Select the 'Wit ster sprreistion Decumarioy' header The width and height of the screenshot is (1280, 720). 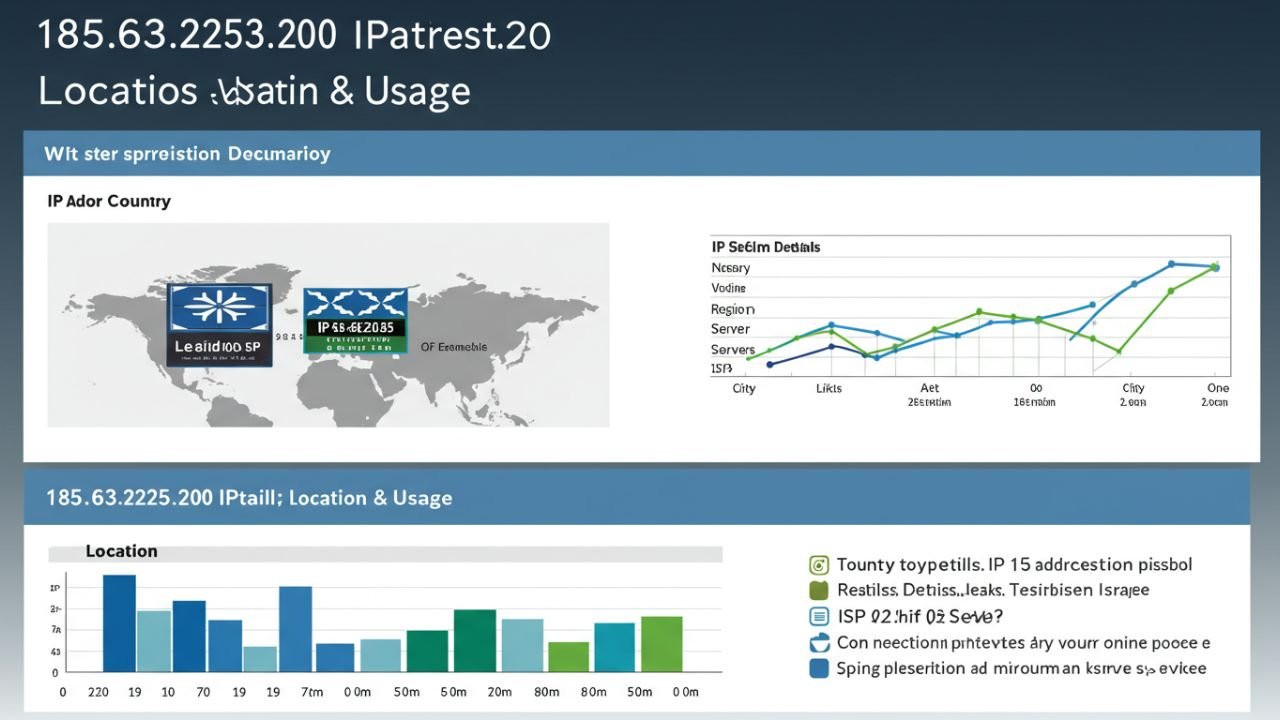pyautogui.click(x=187, y=154)
